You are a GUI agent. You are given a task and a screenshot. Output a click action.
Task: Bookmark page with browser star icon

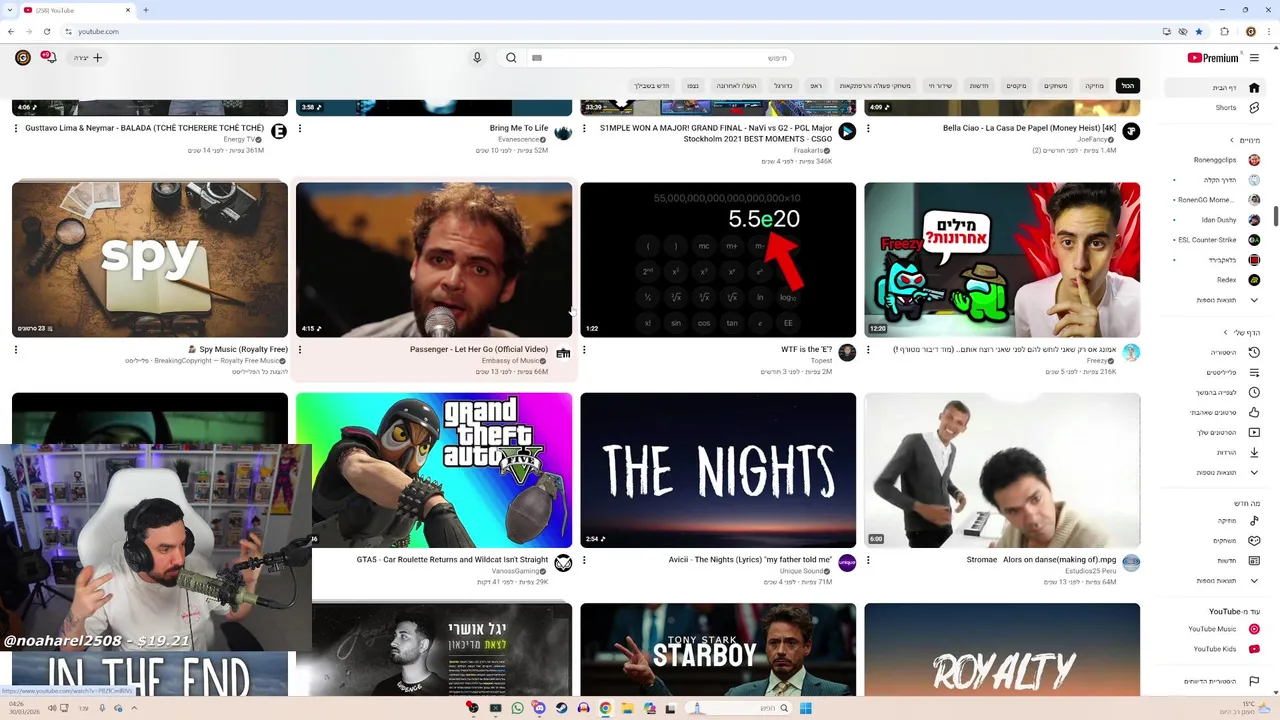(x=1199, y=31)
